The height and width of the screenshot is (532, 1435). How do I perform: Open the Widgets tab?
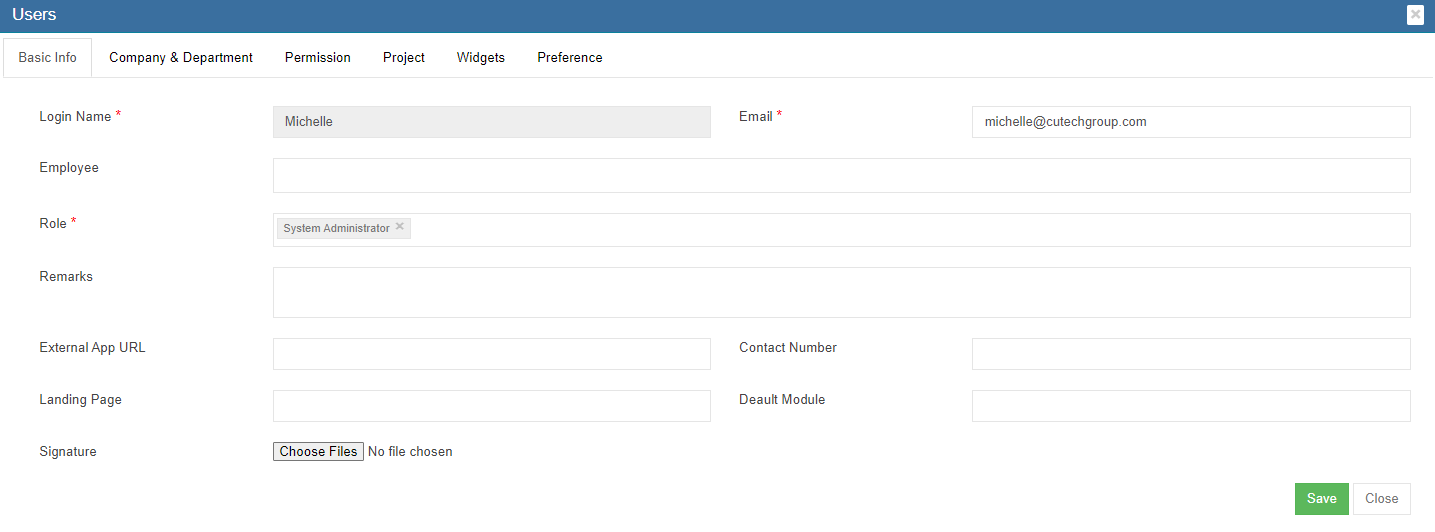[x=481, y=58]
